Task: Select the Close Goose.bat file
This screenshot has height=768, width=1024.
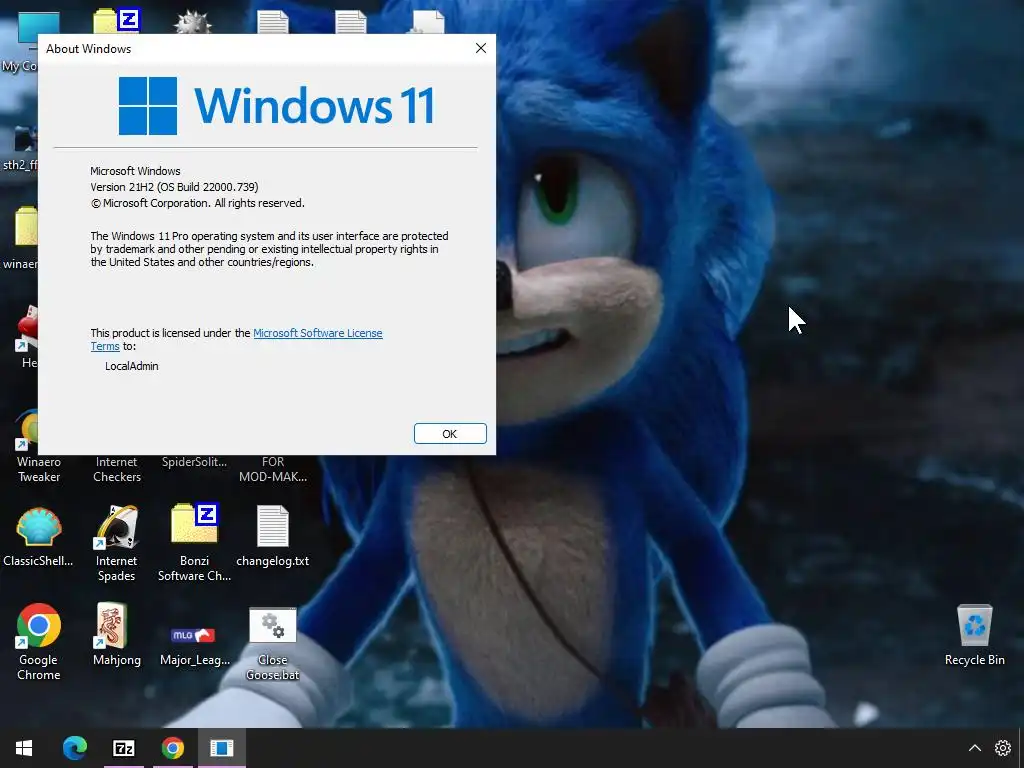Action: 272,644
